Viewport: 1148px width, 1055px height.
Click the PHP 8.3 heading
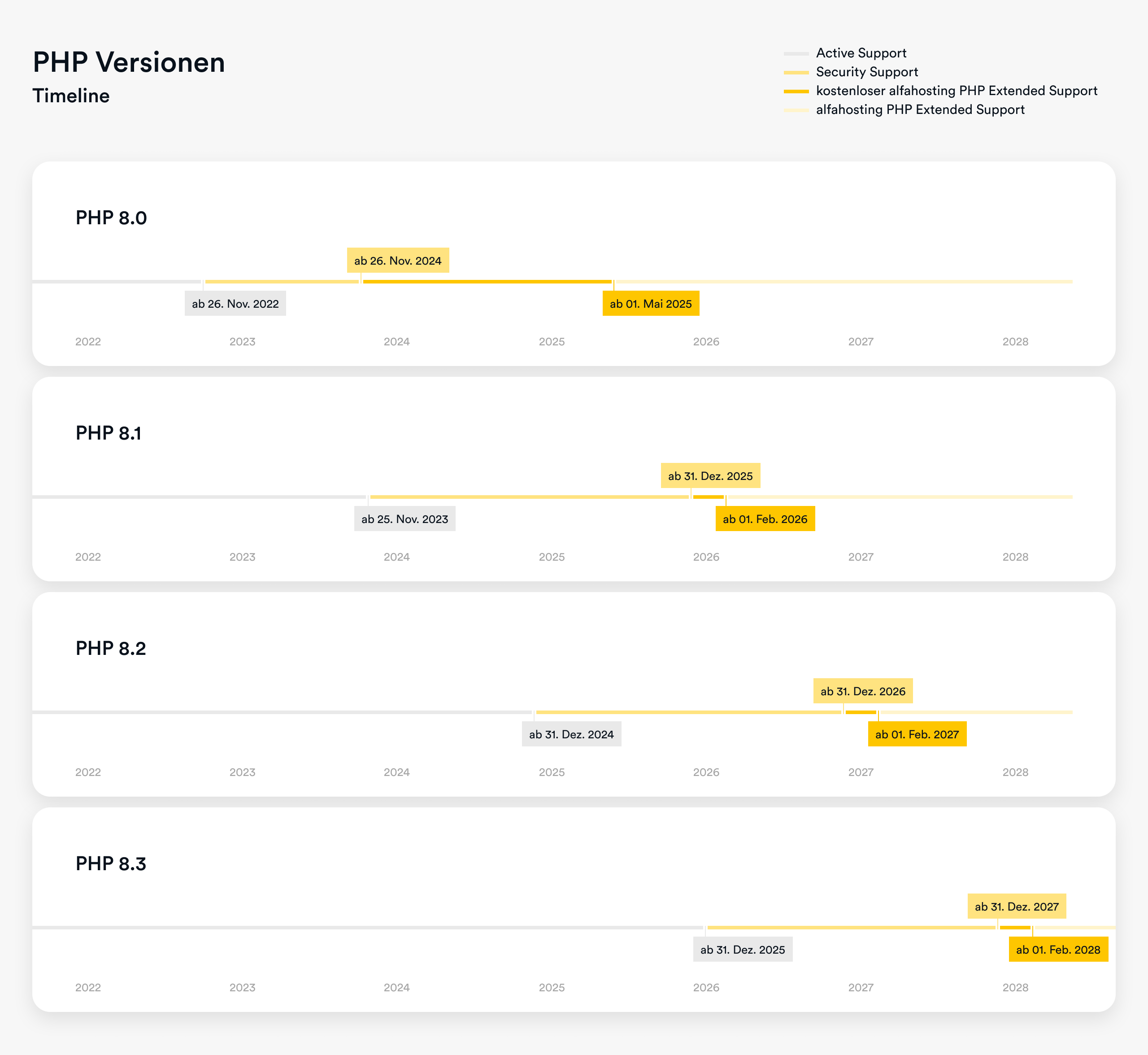click(111, 863)
